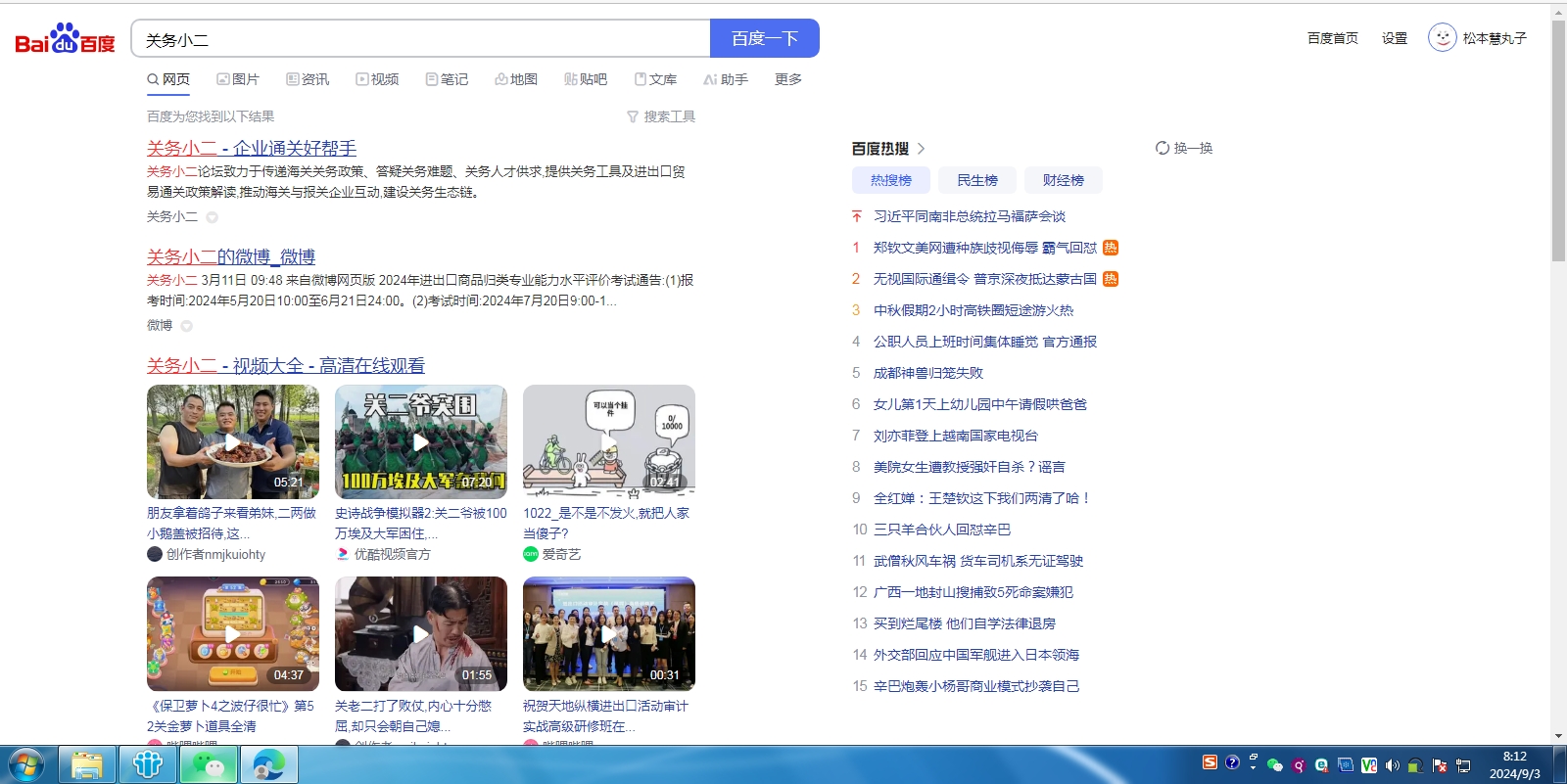Play the 关二爷突围 07:20 video thumbnail
The image size is (1567, 784).
(421, 441)
